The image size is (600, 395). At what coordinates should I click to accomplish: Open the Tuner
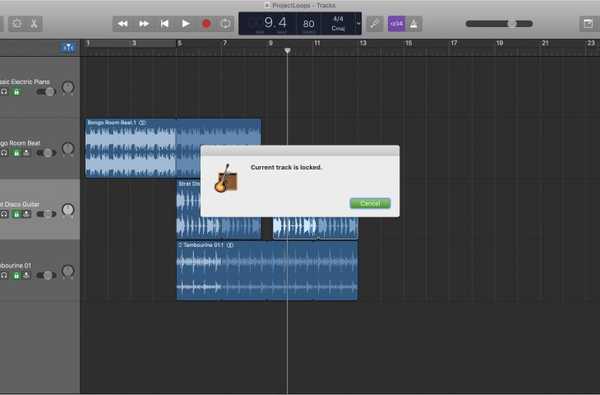(x=375, y=24)
